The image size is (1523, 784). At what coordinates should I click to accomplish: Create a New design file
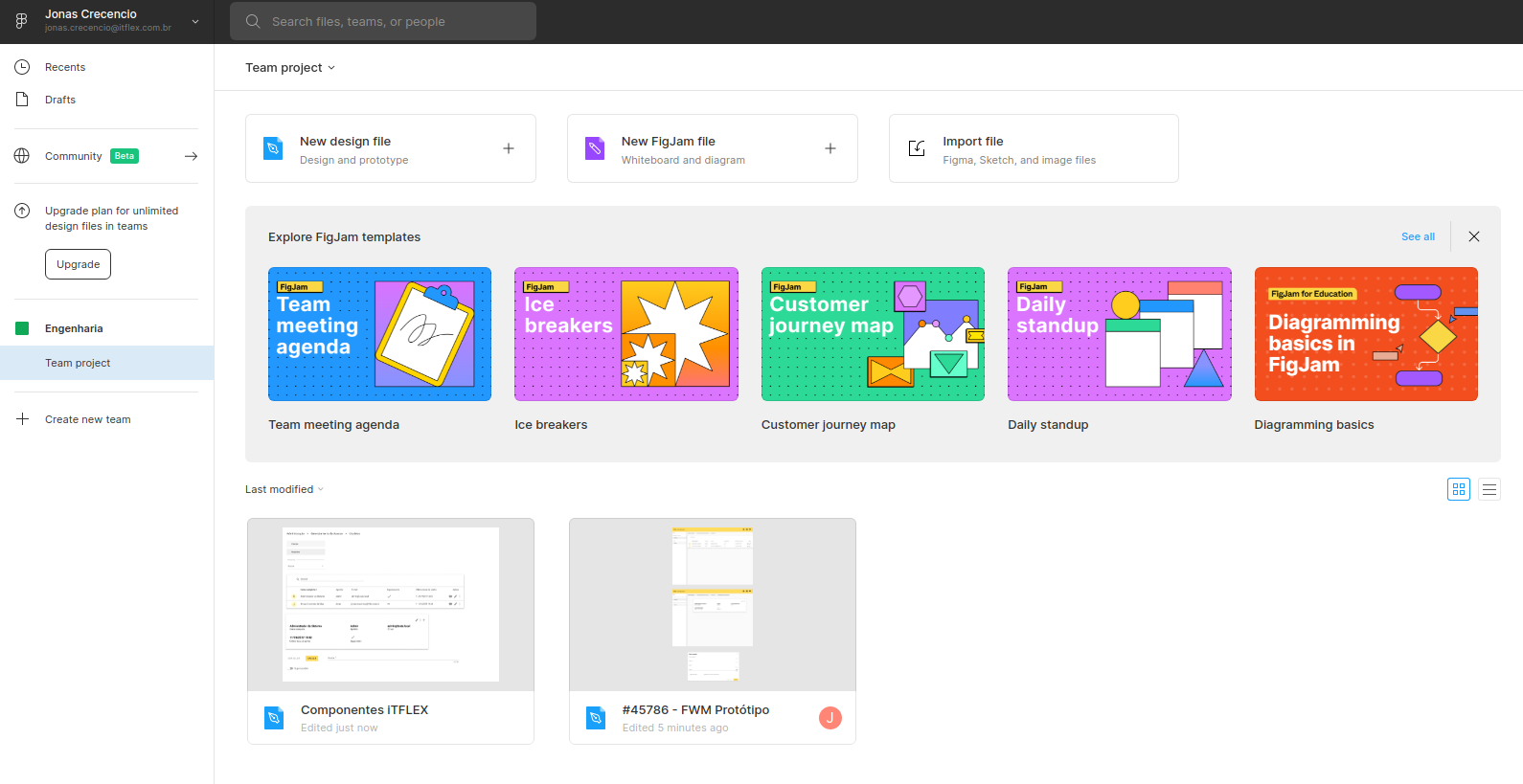click(391, 148)
